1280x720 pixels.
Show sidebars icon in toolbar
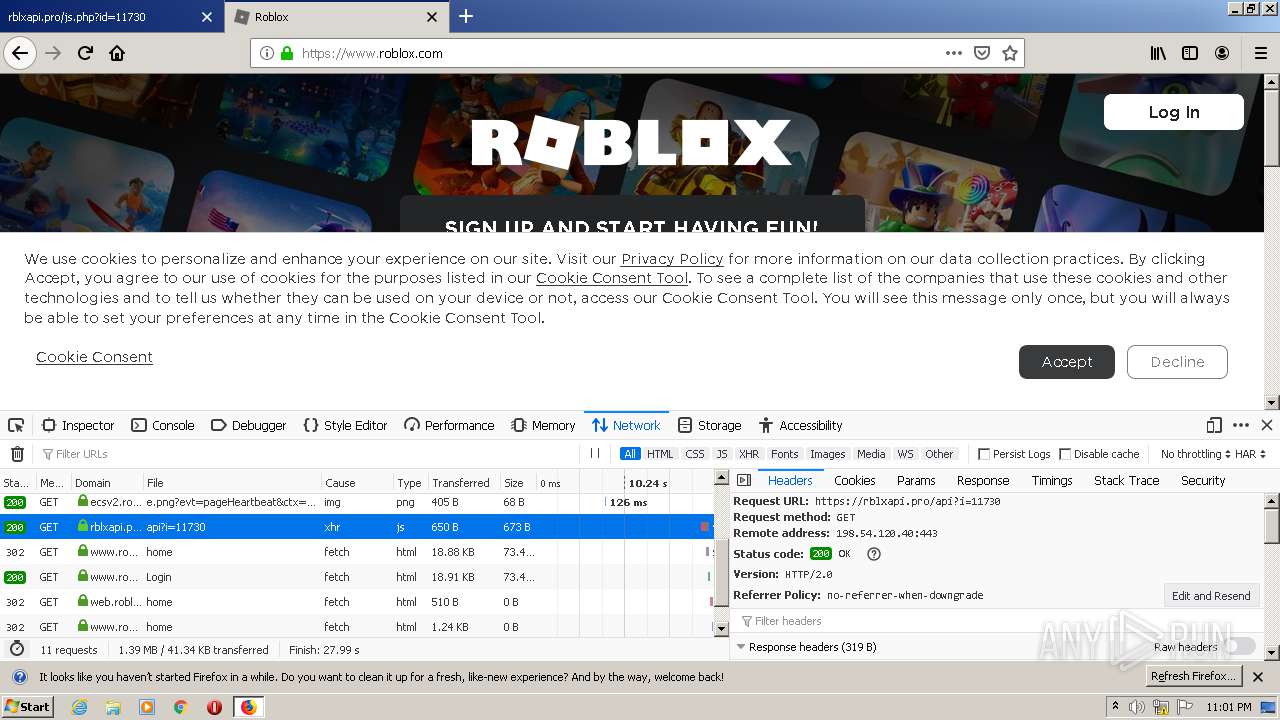(x=1190, y=53)
